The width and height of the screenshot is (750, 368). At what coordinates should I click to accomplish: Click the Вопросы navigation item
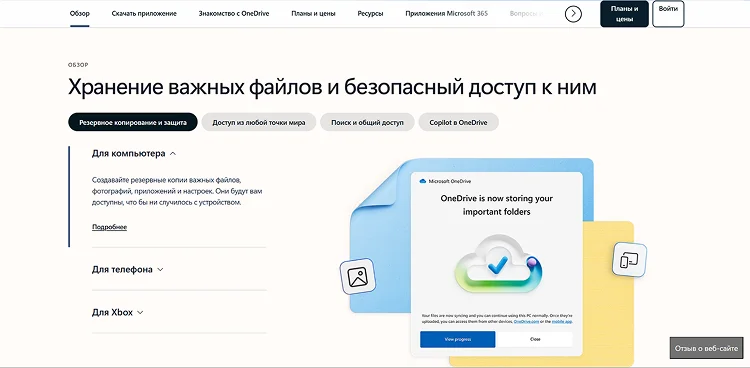525,13
